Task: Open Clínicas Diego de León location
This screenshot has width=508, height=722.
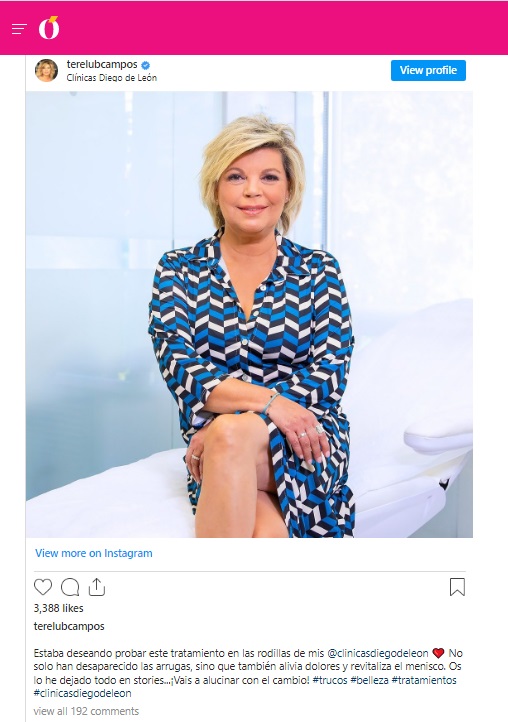Action: coord(112,78)
